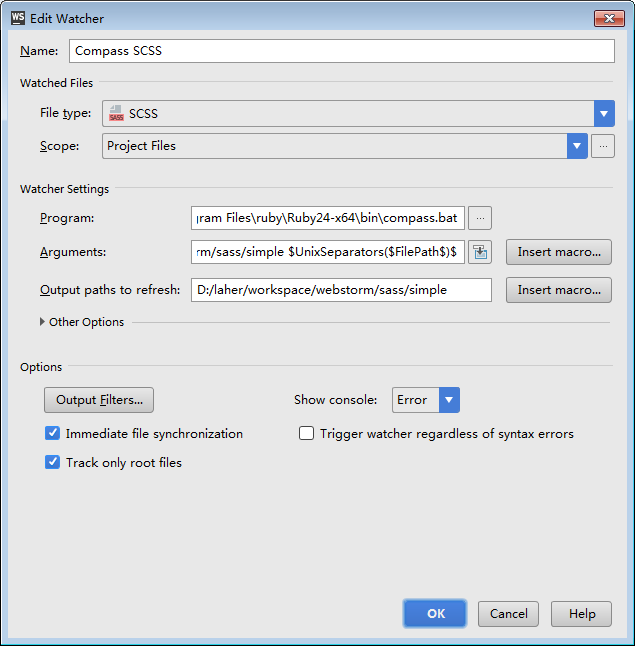Click Insert macro next to Arguments
The image size is (635, 646).
coord(559,252)
